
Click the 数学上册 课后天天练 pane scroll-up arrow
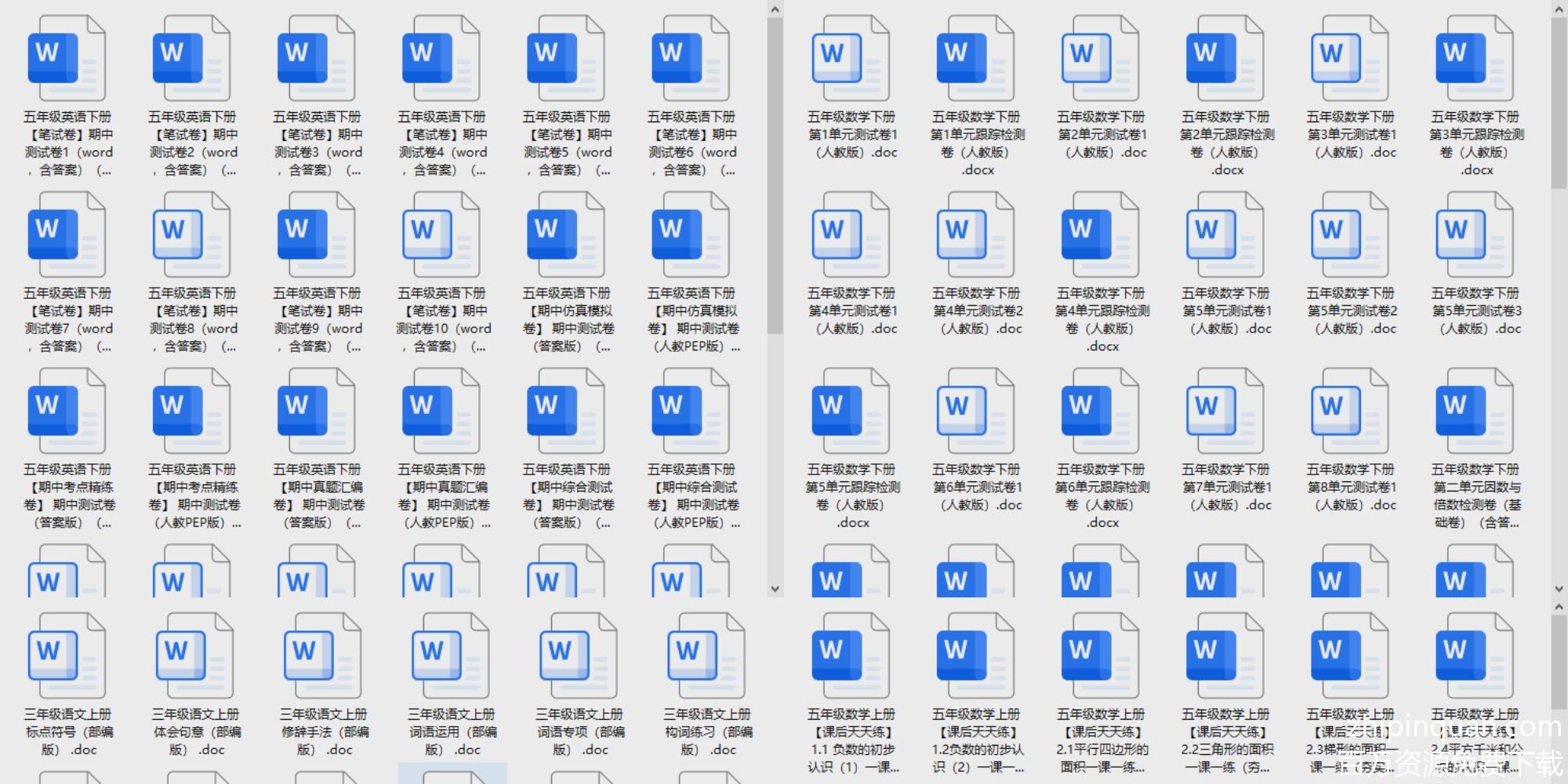click(1559, 608)
